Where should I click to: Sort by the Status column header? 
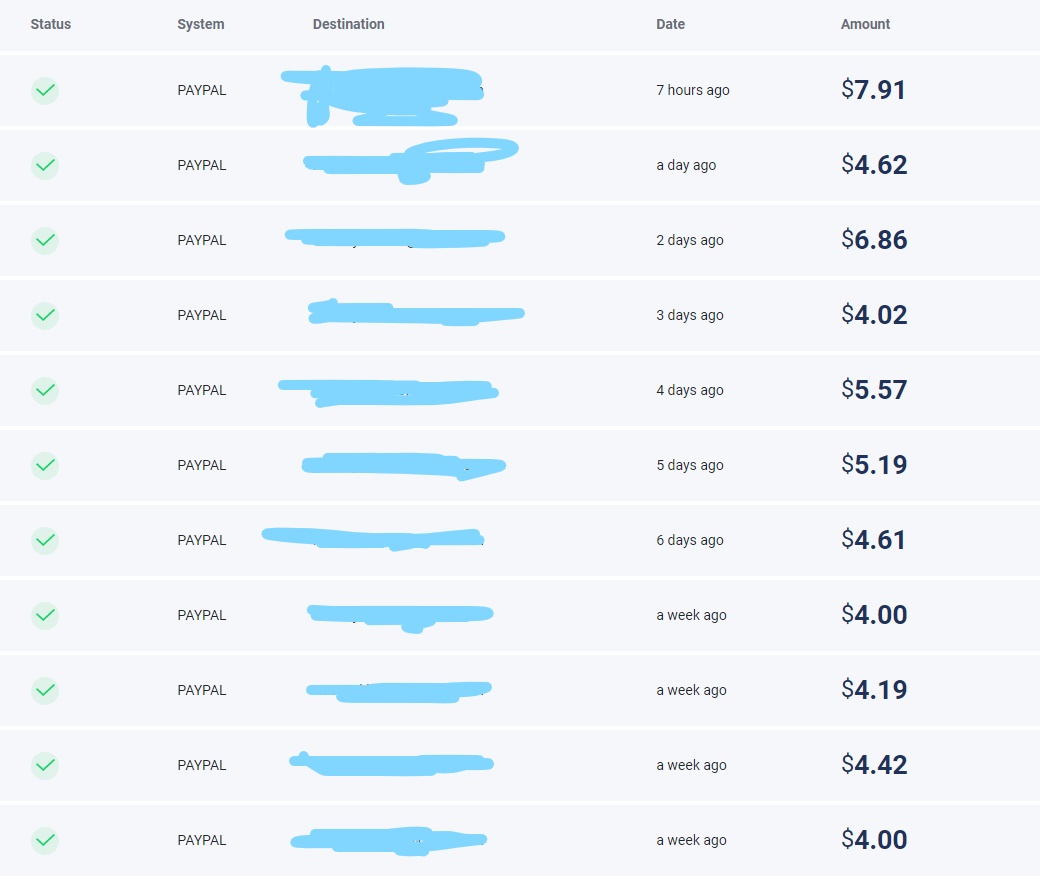tap(51, 24)
